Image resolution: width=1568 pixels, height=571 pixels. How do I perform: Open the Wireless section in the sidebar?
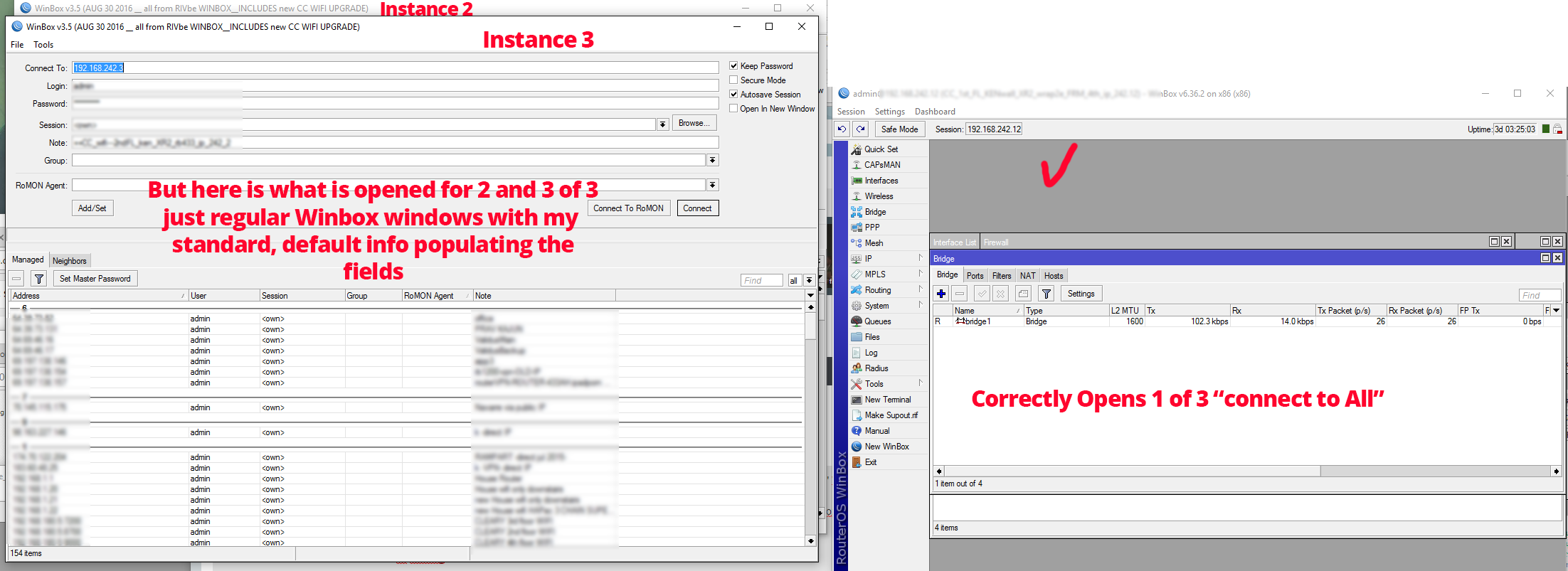[879, 196]
